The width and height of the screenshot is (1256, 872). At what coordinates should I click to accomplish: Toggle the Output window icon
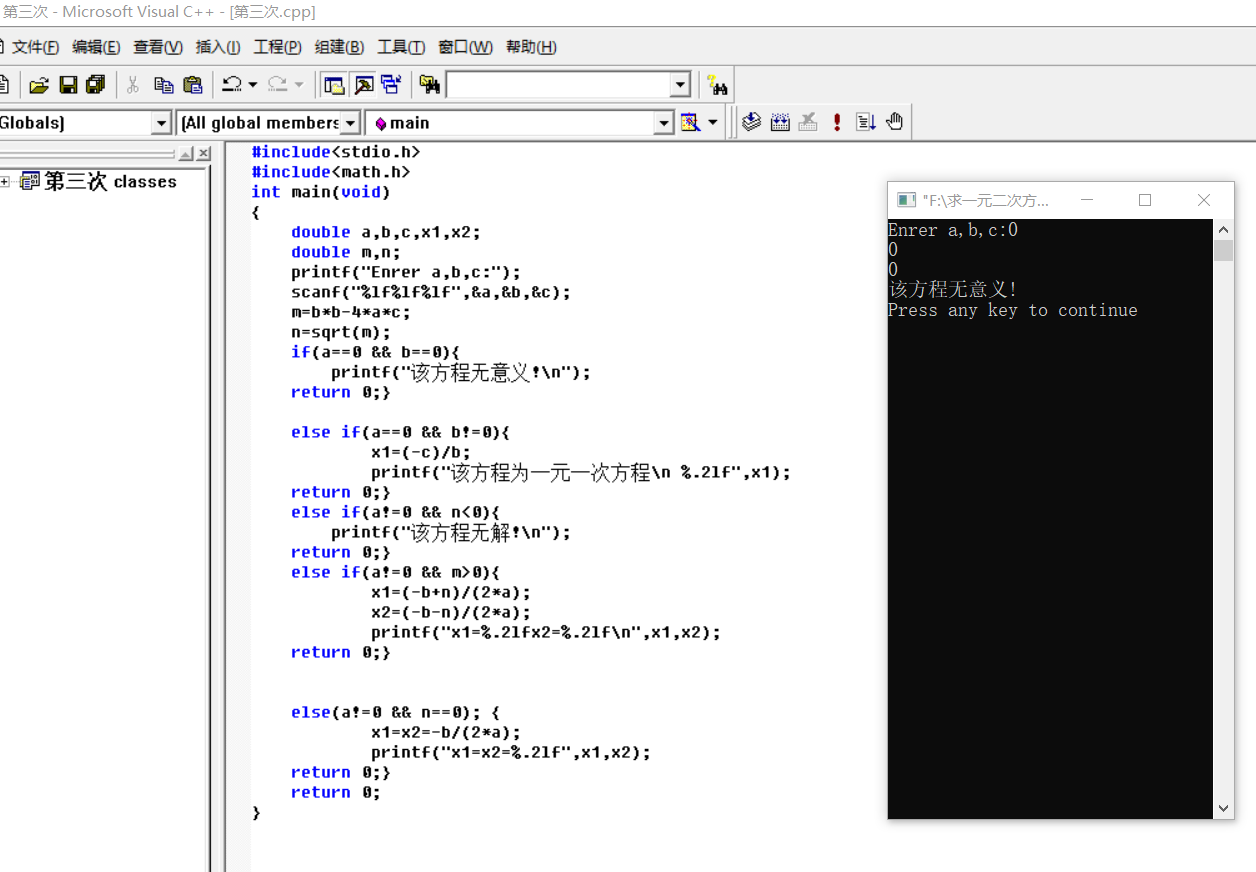(x=363, y=85)
